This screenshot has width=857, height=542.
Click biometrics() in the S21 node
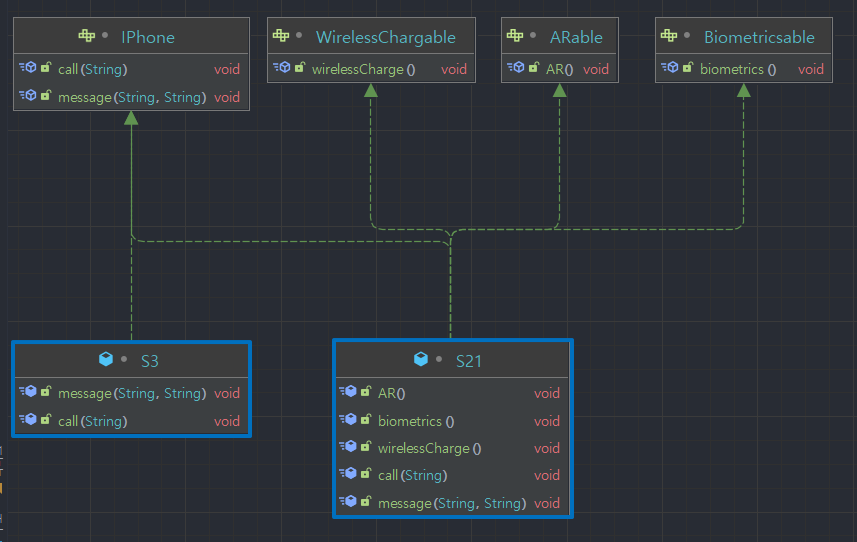pos(416,421)
